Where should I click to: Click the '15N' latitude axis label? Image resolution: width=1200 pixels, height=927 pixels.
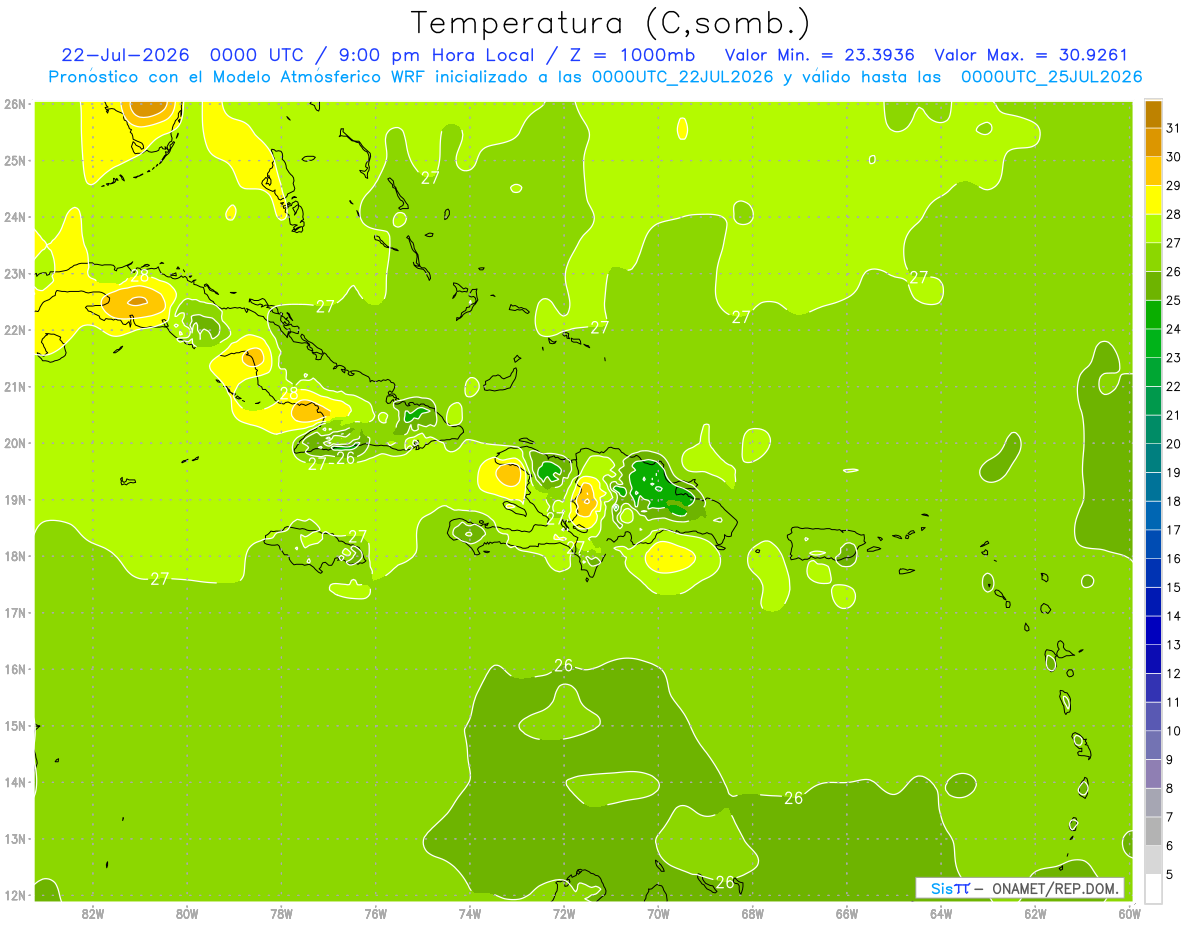14,726
